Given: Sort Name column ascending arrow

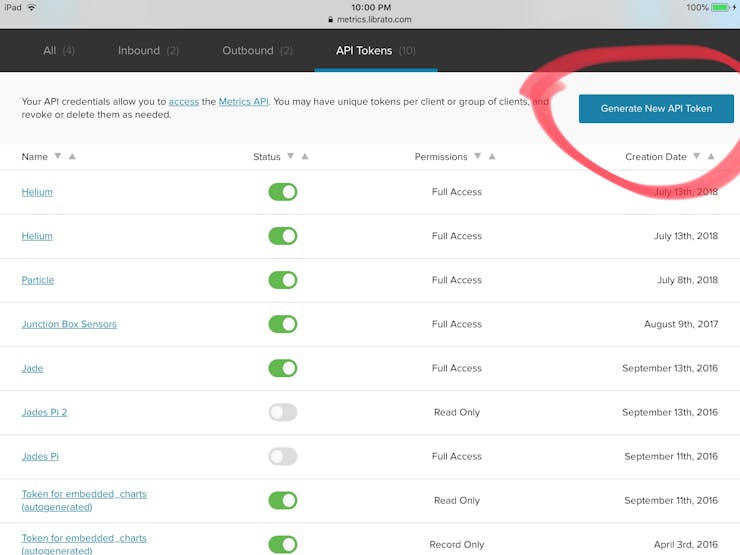Looking at the screenshot, I should coord(72,156).
